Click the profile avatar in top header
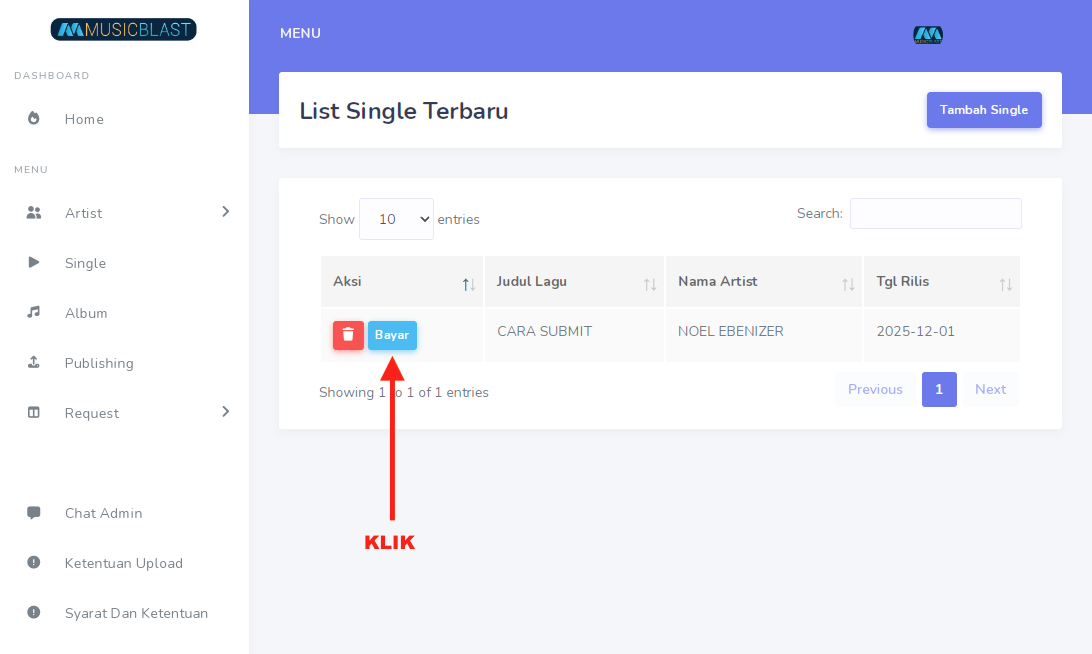The height and width of the screenshot is (654, 1092). 928,35
